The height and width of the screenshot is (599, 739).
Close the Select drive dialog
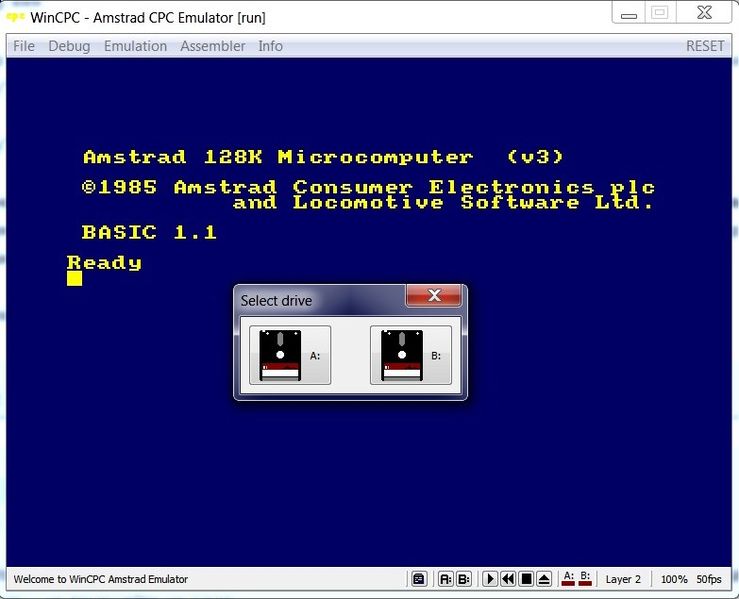[434, 295]
